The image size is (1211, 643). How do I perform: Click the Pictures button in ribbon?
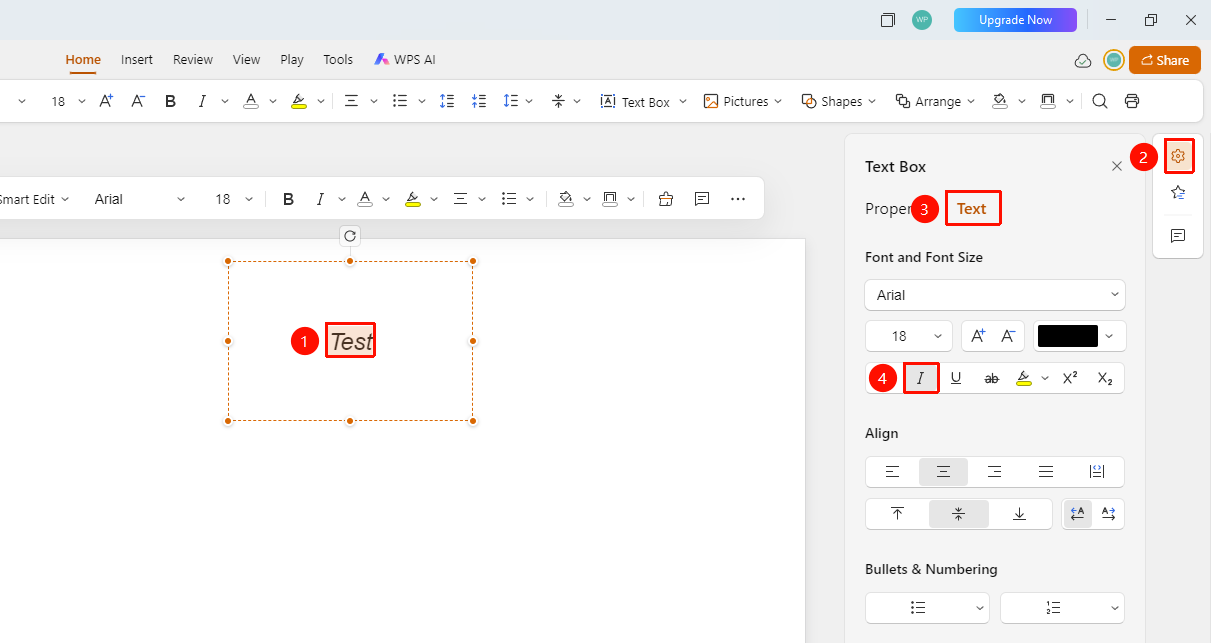pyautogui.click(x=736, y=101)
